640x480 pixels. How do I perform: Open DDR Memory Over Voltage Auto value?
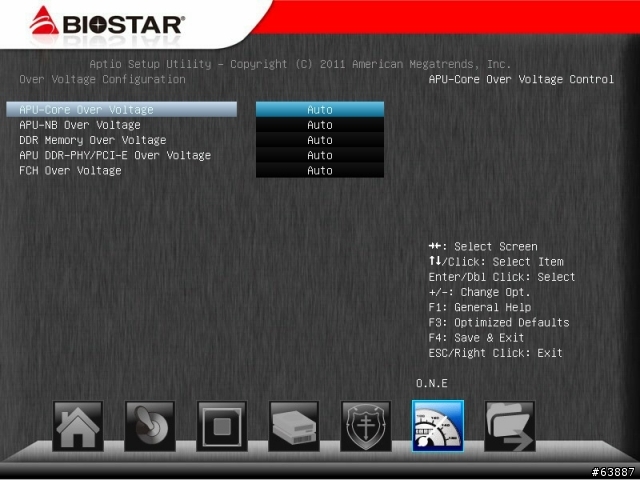(320, 140)
